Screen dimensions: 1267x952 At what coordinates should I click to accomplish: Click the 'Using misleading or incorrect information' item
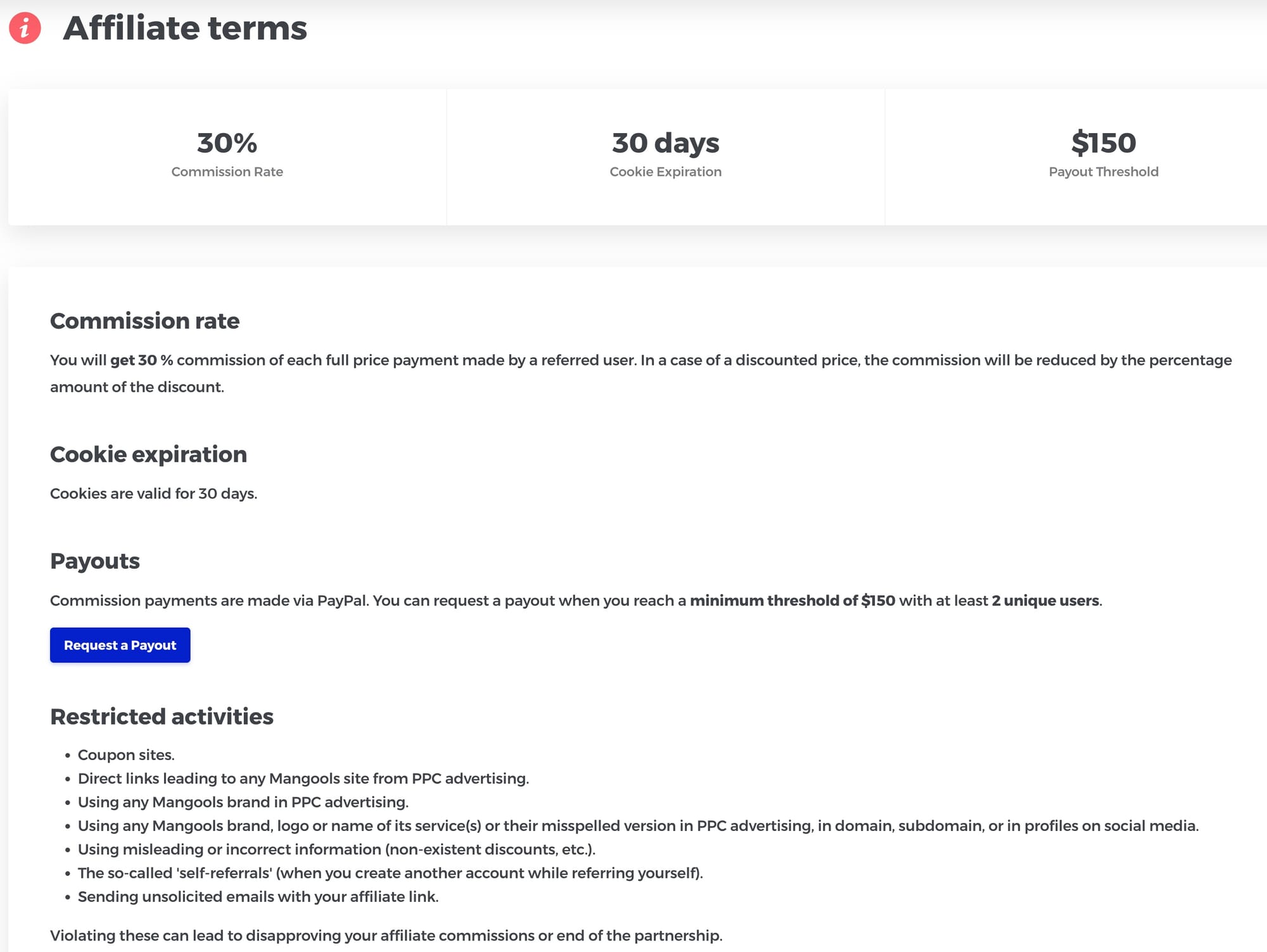pos(336,849)
